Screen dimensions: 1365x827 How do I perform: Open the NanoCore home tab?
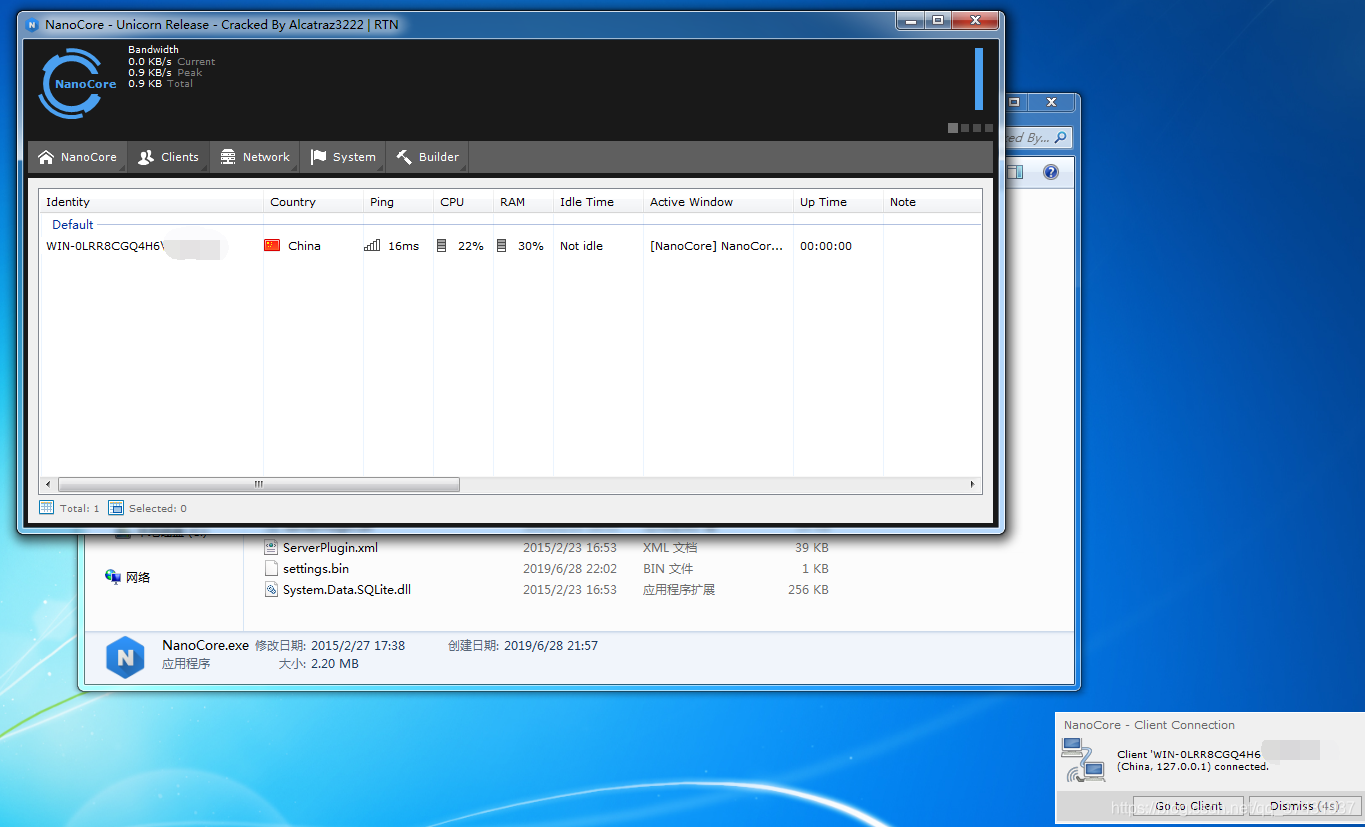[x=77, y=157]
